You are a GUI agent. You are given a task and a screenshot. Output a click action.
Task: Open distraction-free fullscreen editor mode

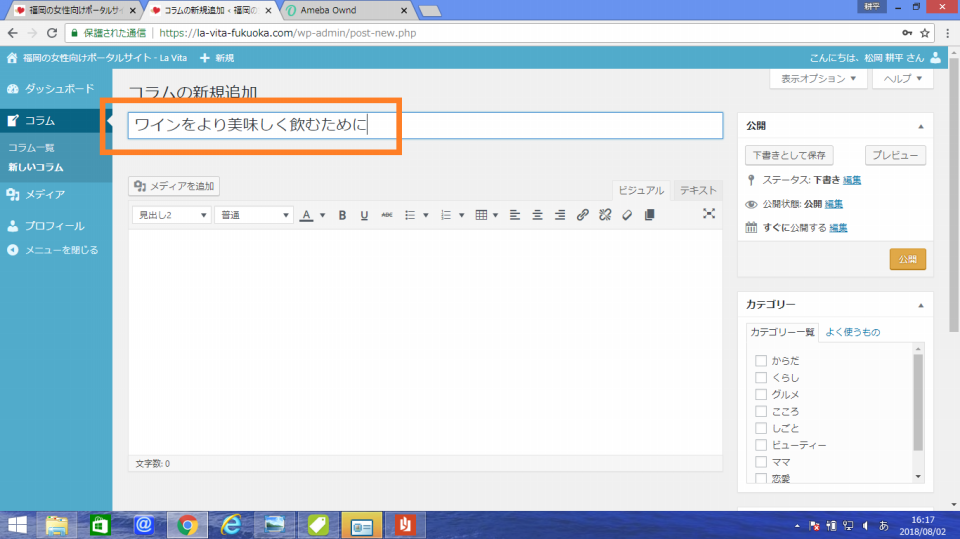click(708, 214)
